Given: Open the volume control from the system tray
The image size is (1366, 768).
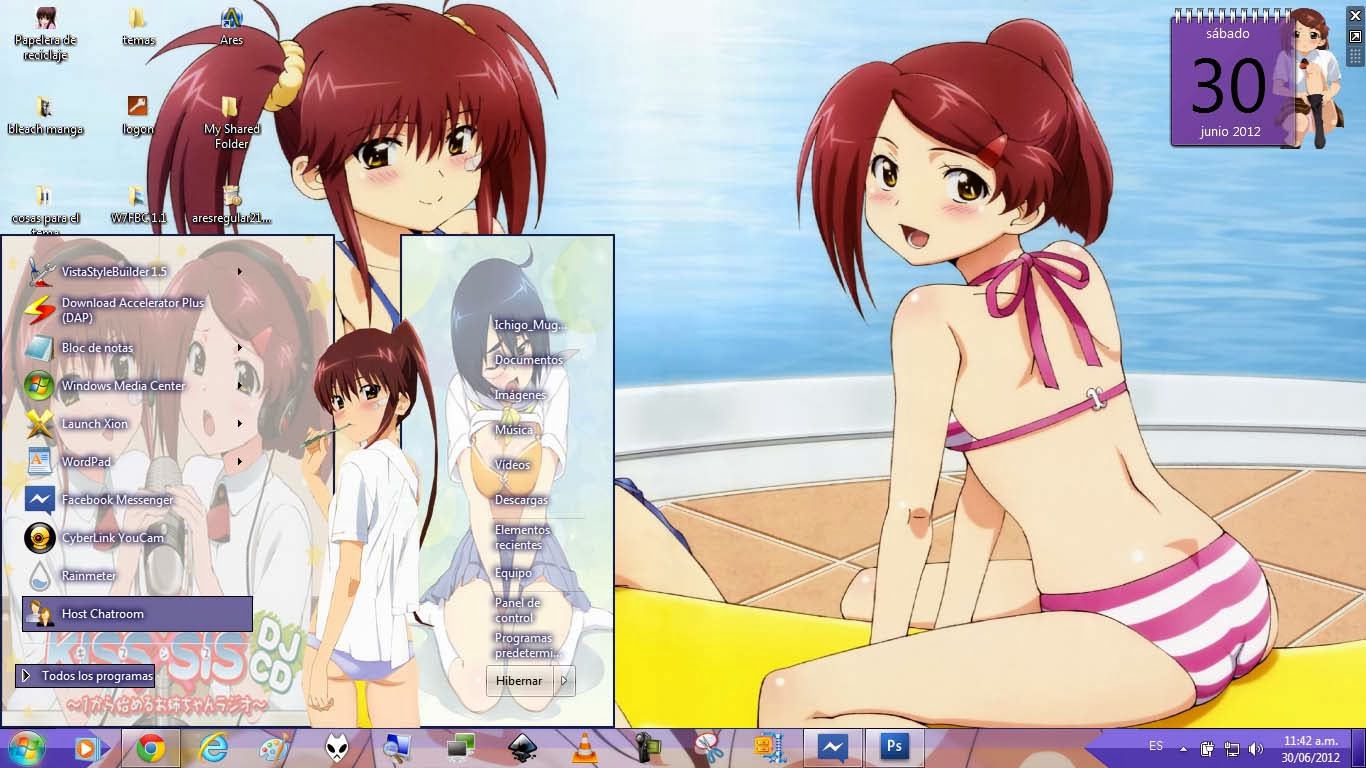Looking at the screenshot, I should tap(1257, 747).
